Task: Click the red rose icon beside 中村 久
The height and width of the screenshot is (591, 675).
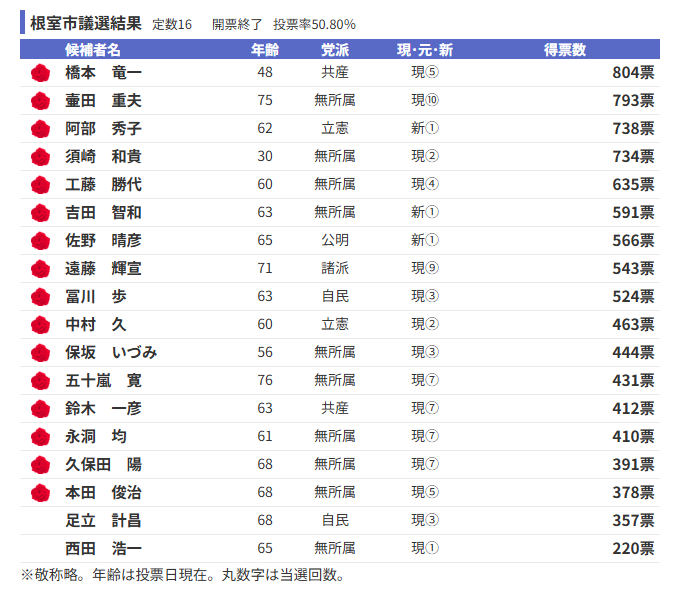Action: pos(40,325)
